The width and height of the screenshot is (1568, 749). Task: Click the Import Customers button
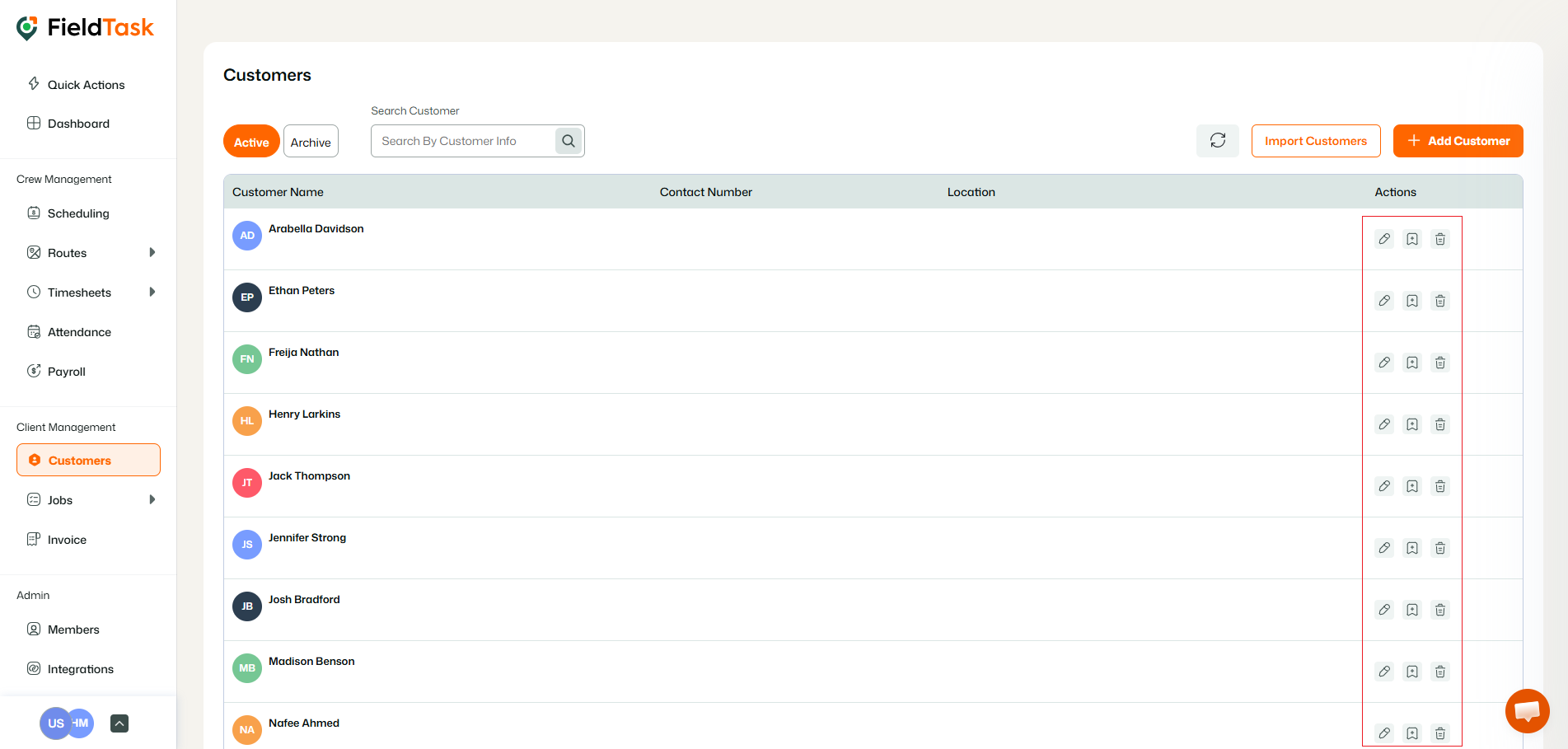click(x=1315, y=140)
